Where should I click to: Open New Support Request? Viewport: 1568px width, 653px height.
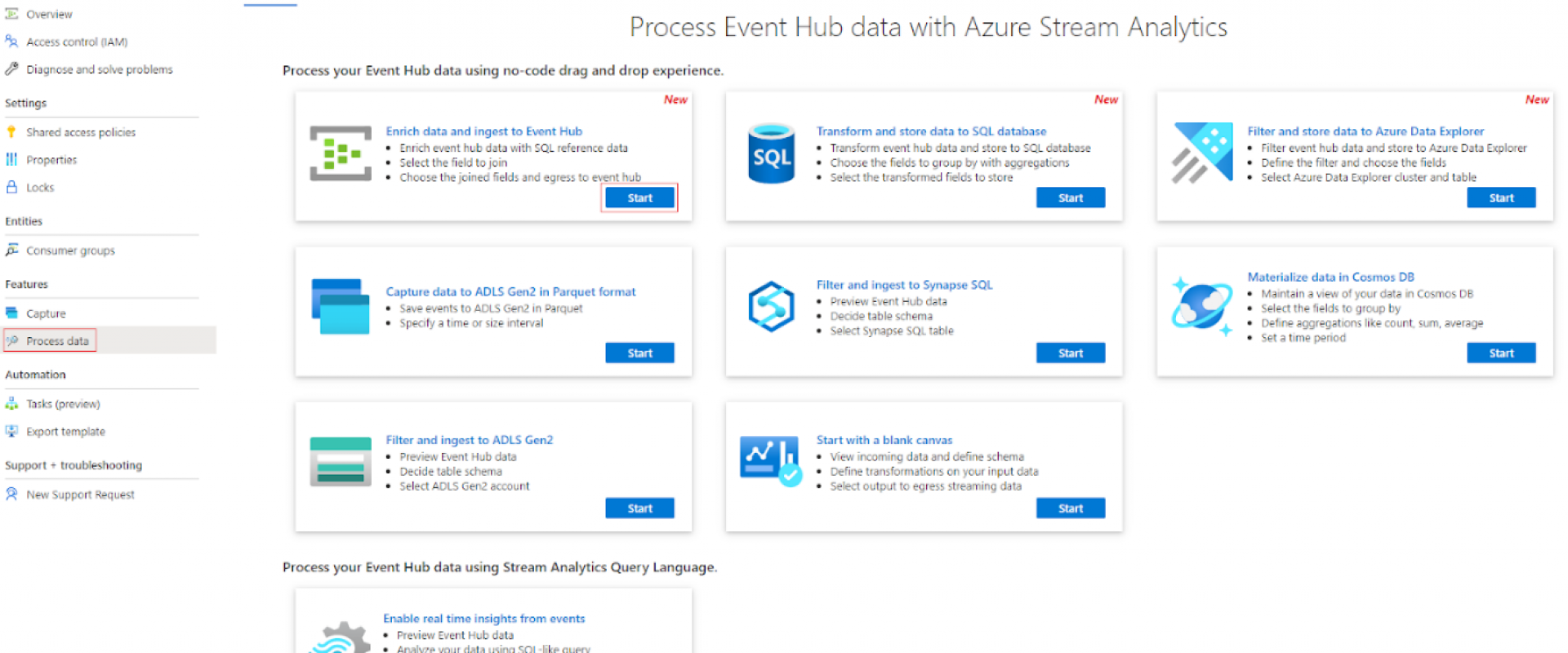[x=80, y=495]
